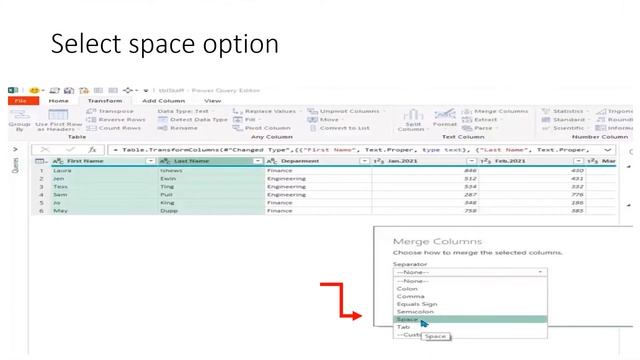Click the Standard command
The height and width of the screenshot is (360, 640).
click(565, 120)
